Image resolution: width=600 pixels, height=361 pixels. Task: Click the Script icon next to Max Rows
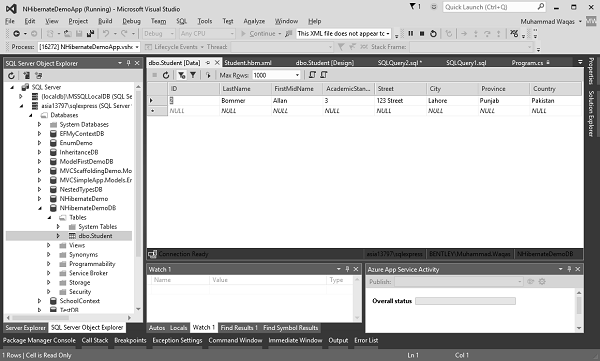pos(312,75)
